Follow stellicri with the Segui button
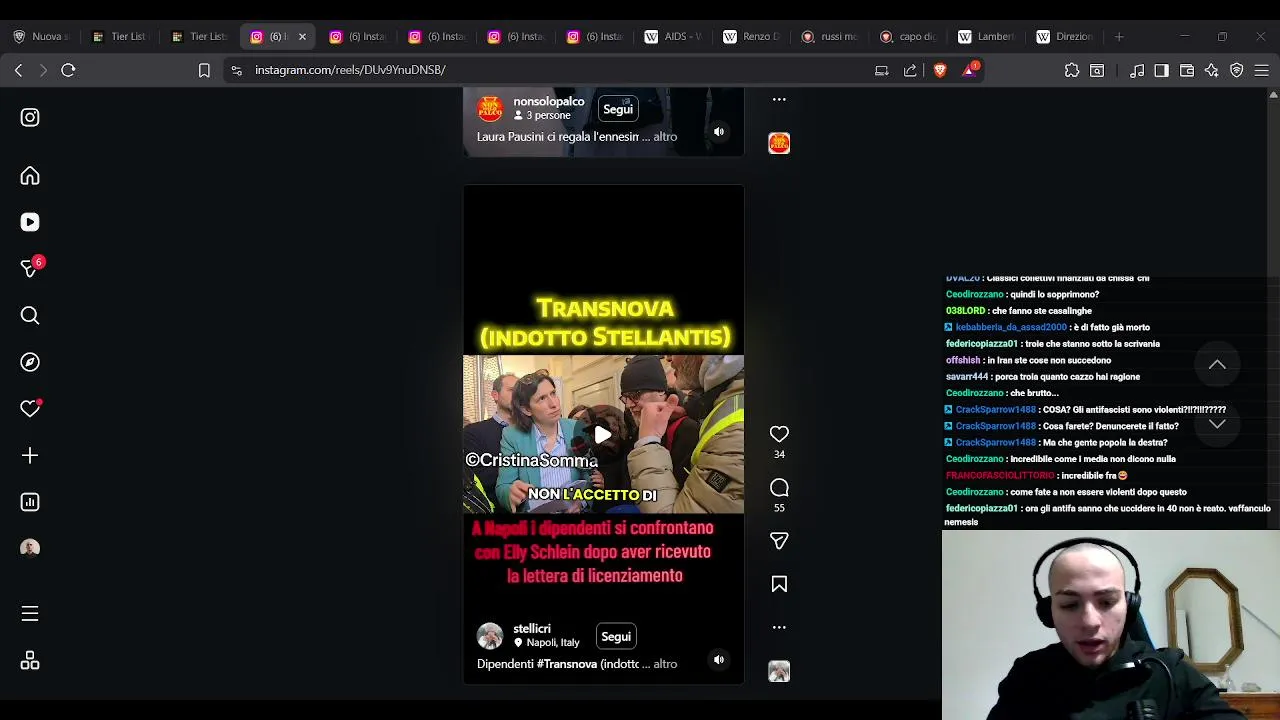The width and height of the screenshot is (1280, 720). 616,636
